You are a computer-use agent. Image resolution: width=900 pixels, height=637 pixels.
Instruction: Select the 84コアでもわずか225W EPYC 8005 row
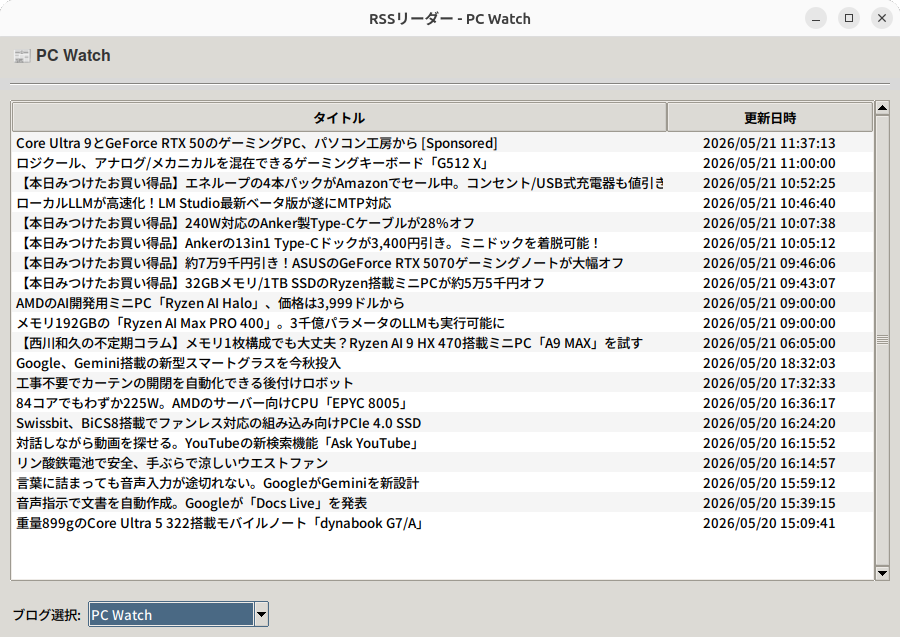[442, 403]
